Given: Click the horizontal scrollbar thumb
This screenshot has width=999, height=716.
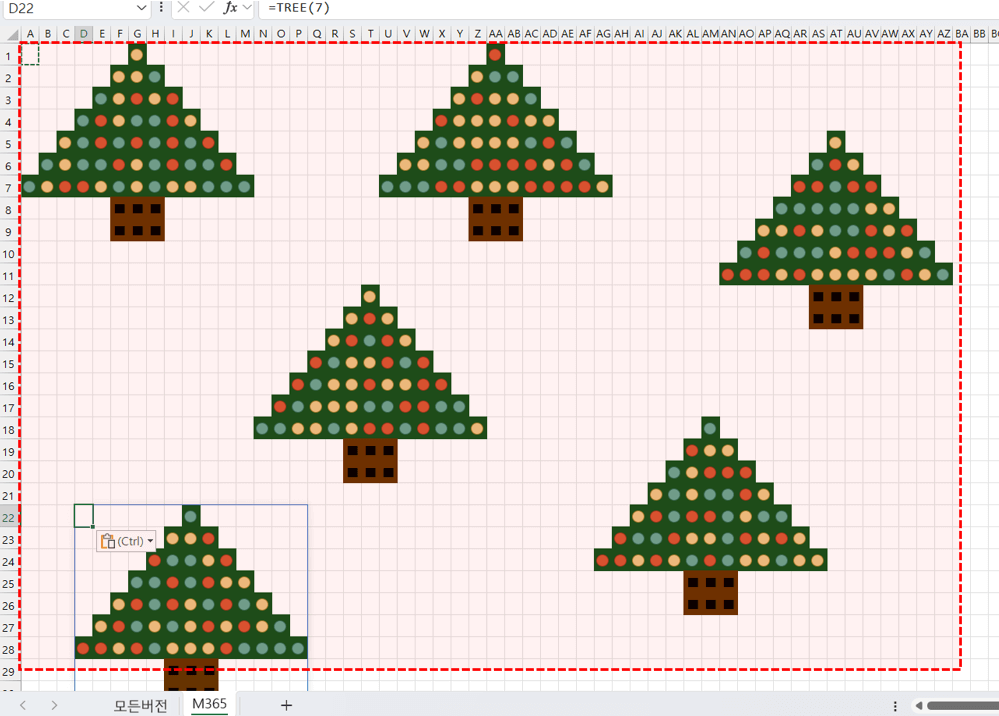Looking at the screenshot, I should coord(962,706).
